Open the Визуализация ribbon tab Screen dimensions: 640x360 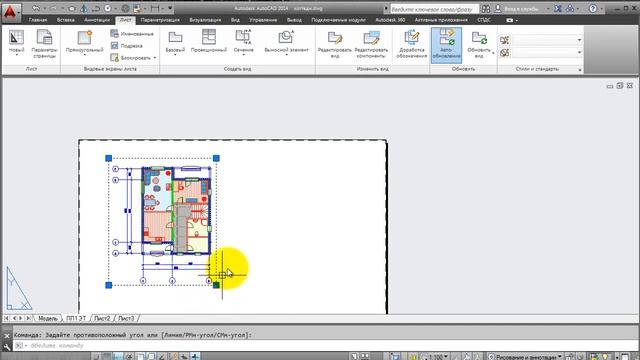(x=205, y=20)
